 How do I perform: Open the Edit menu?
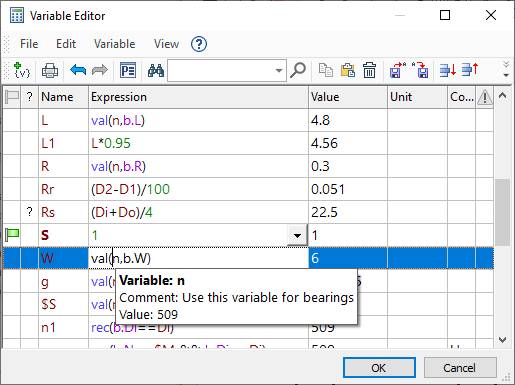pyautogui.click(x=66, y=44)
